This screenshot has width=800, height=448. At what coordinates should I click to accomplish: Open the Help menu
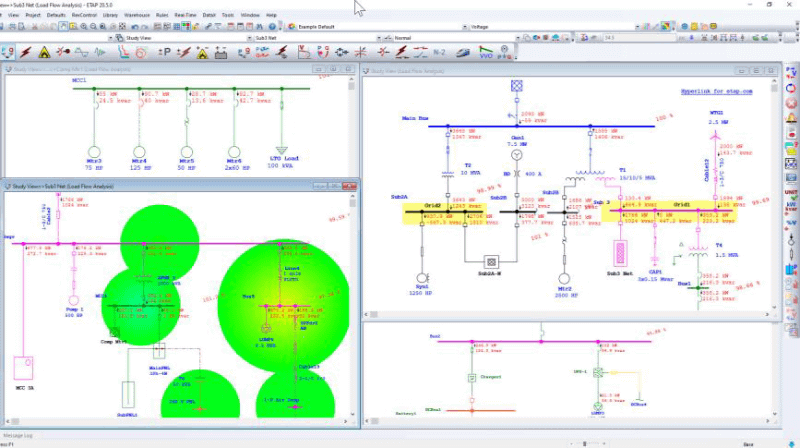[x=271, y=15]
